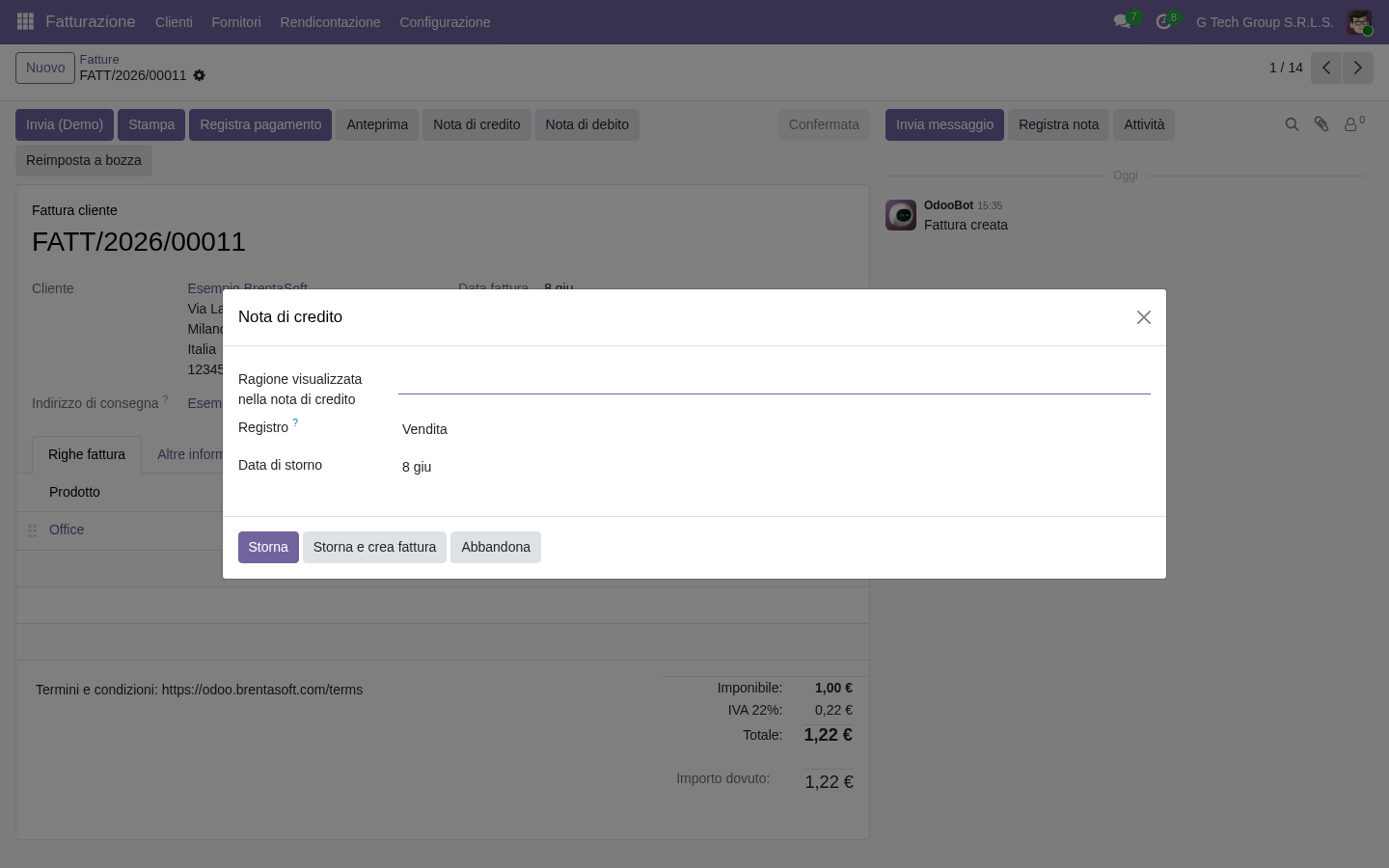The width and height of the screenshot is (1389, 868).
Task: Click the gear icon next to FATT/2026/00011
Action: [x=199, y=75]
